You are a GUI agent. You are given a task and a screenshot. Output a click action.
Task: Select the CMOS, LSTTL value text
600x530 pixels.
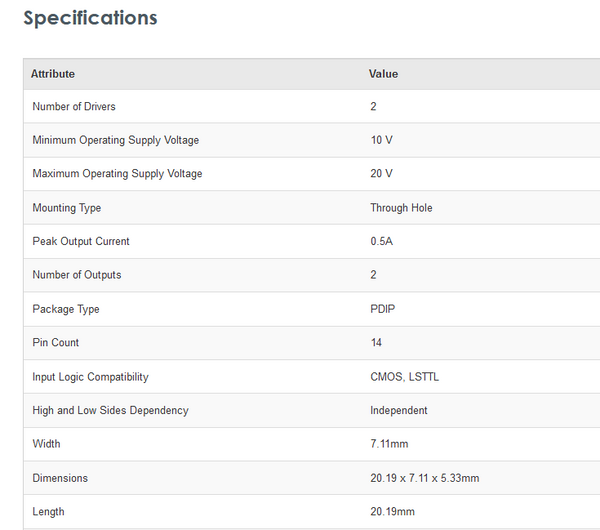pos(404,377)
